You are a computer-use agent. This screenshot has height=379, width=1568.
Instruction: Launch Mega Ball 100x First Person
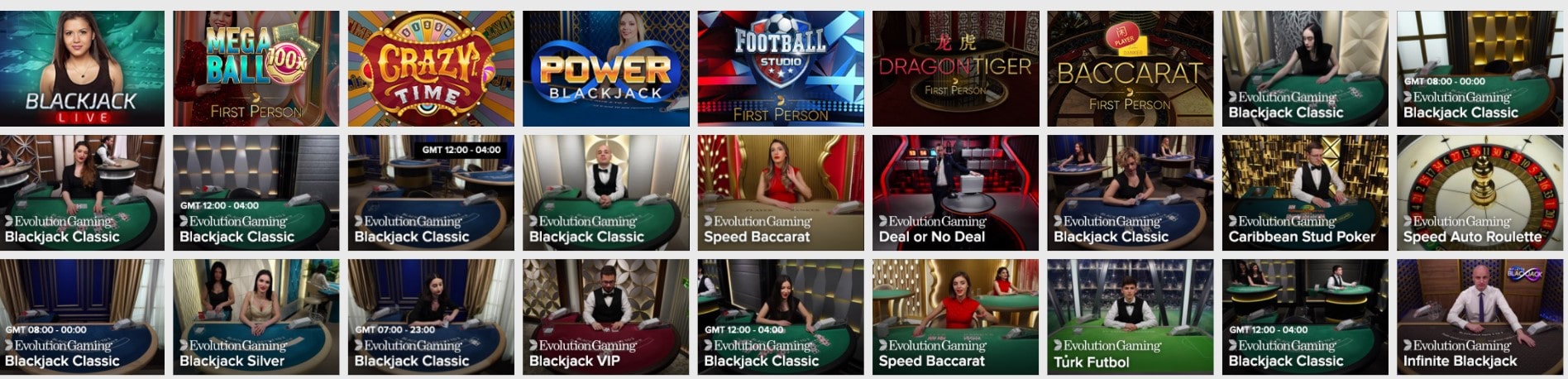pos(256,69)
